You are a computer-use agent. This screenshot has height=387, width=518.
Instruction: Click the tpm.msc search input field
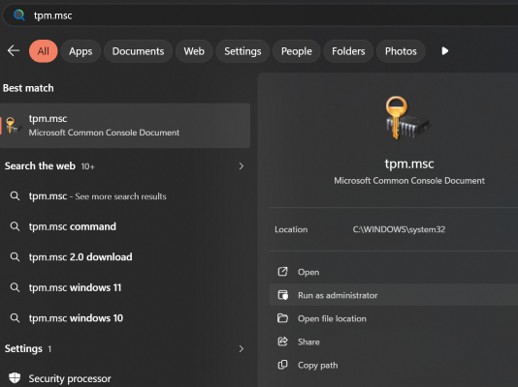[x=260, y=15]
